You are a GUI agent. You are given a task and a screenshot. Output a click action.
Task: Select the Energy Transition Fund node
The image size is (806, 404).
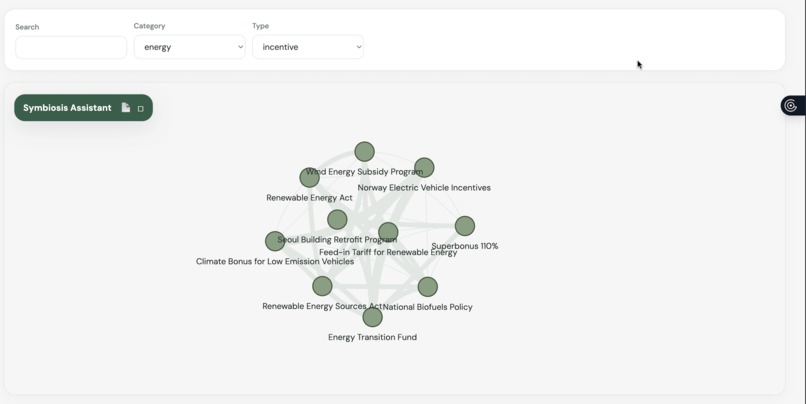373,317
